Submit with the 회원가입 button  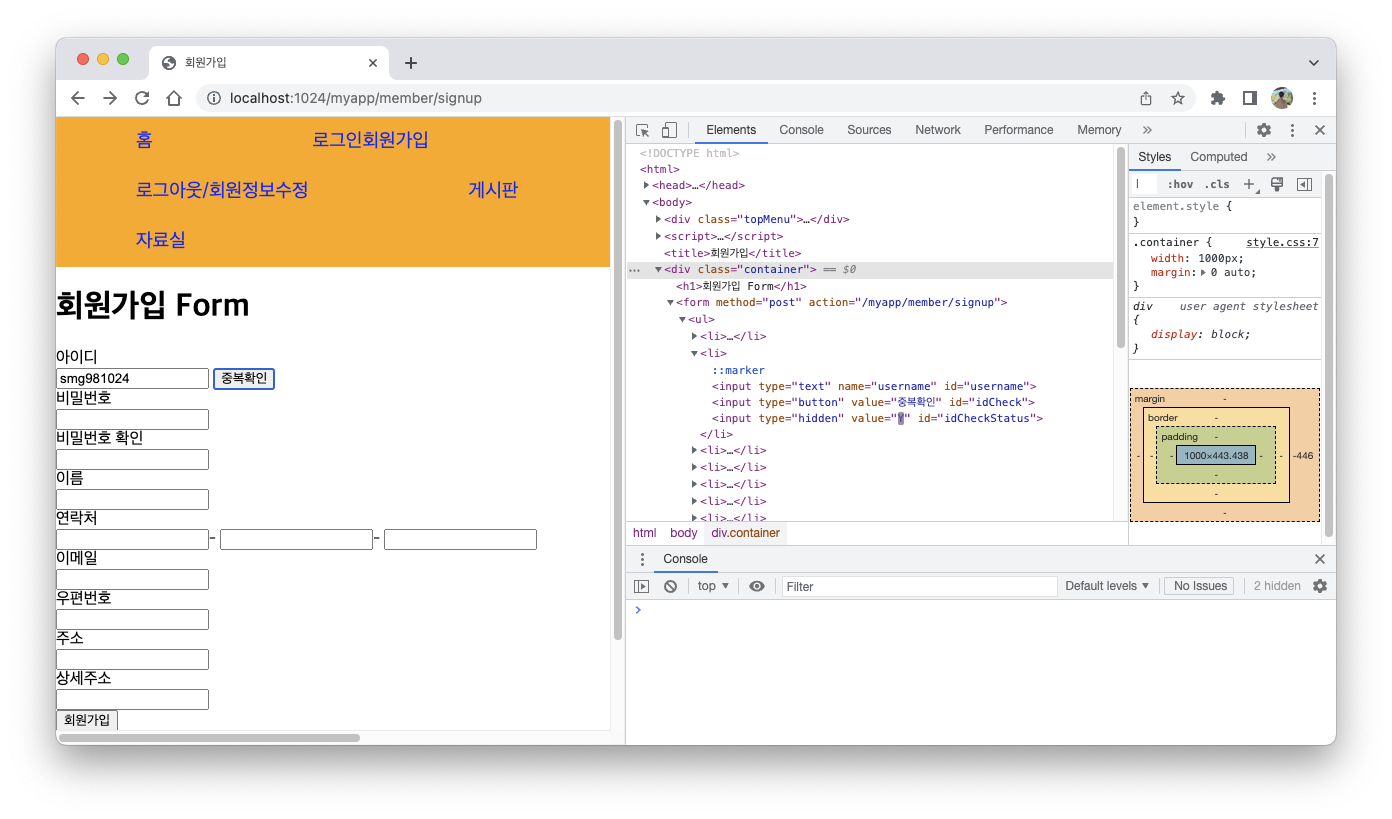coord(87,720)
